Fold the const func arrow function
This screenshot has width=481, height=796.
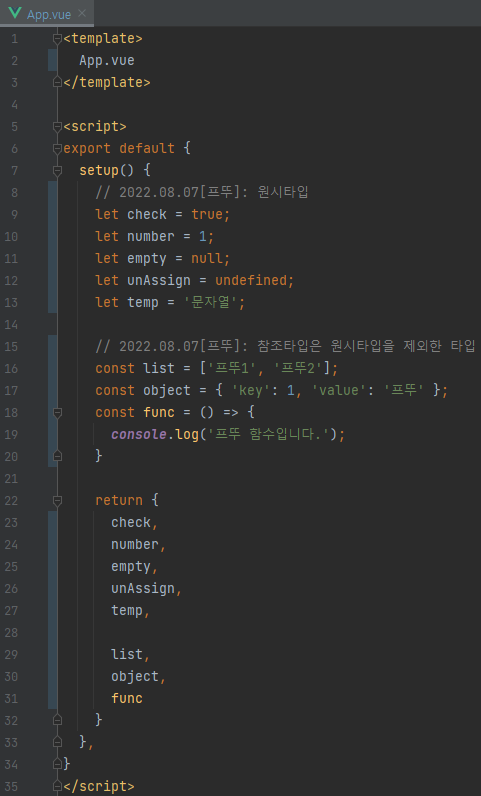(x=57, y=412)
